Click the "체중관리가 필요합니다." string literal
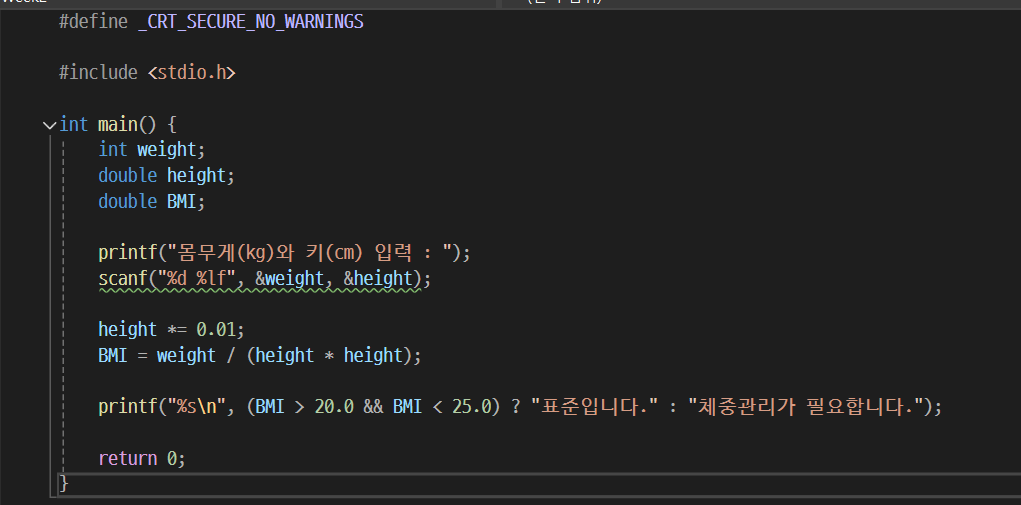The image size is (1021, 505). point(806,407)
